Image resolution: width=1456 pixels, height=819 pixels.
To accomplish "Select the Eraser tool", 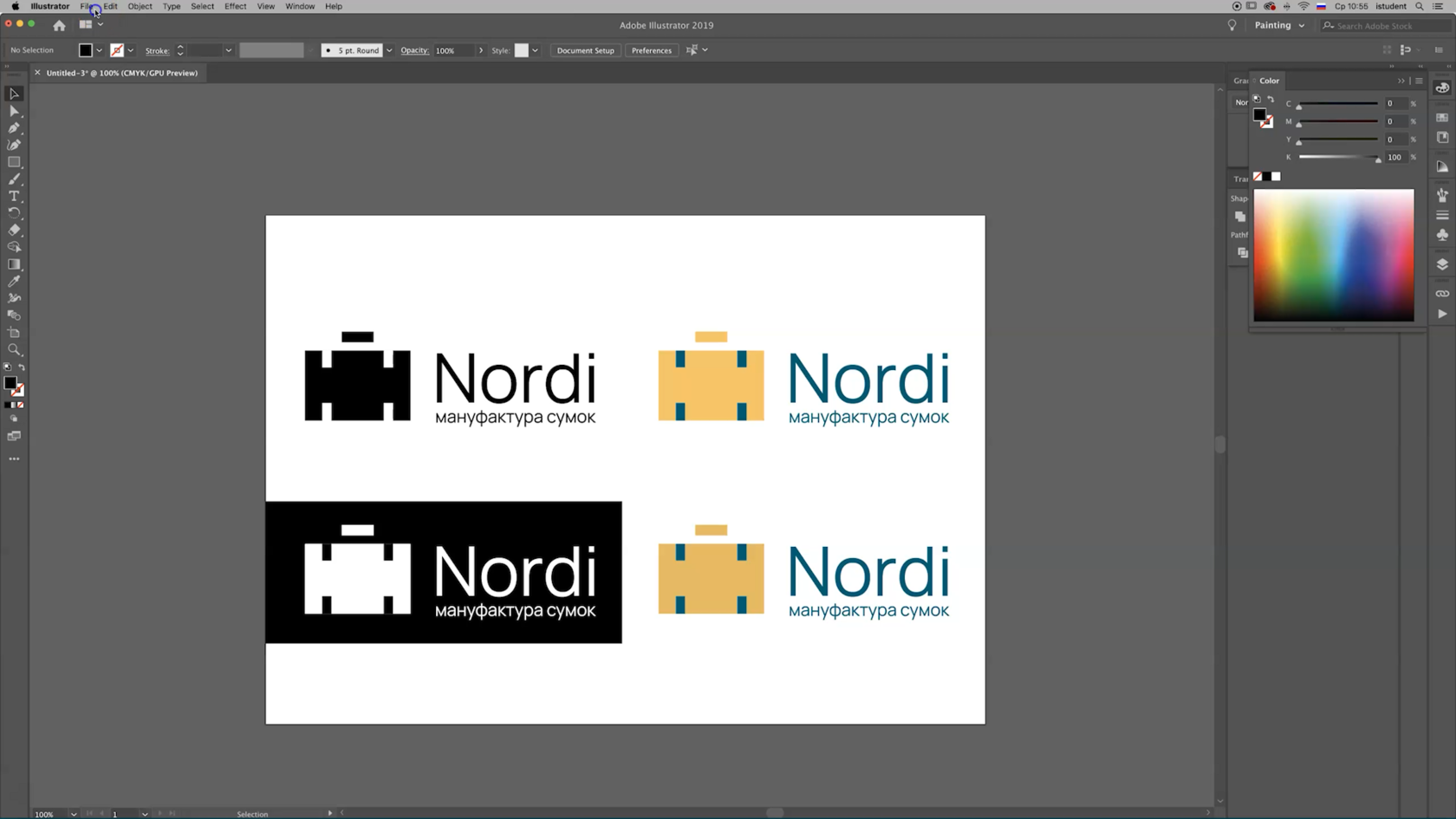I will click(x=14, y=231).
